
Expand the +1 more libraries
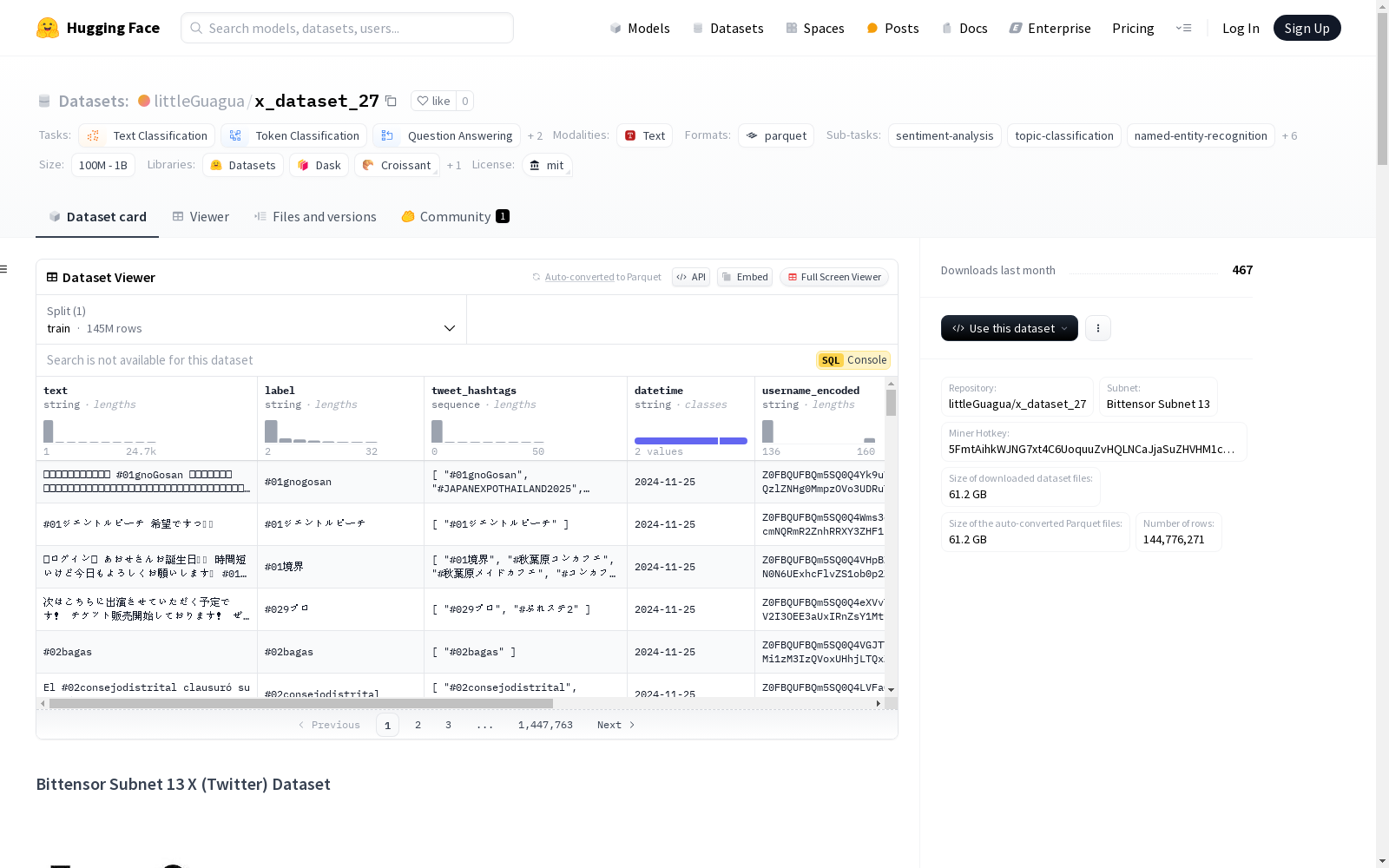click(x=454, y=165)
